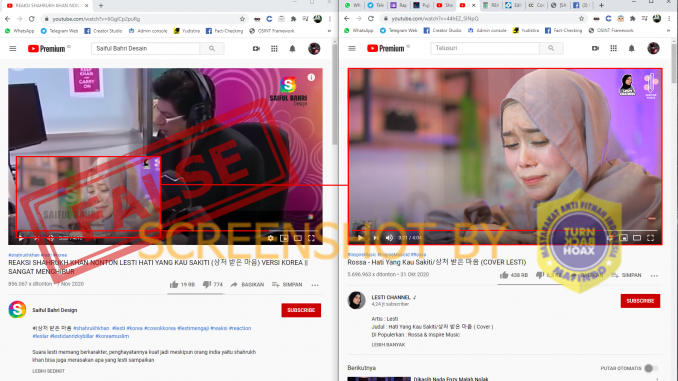
Task: Click search field containing Saiful Bahri Desain
Action: point(145,48)
